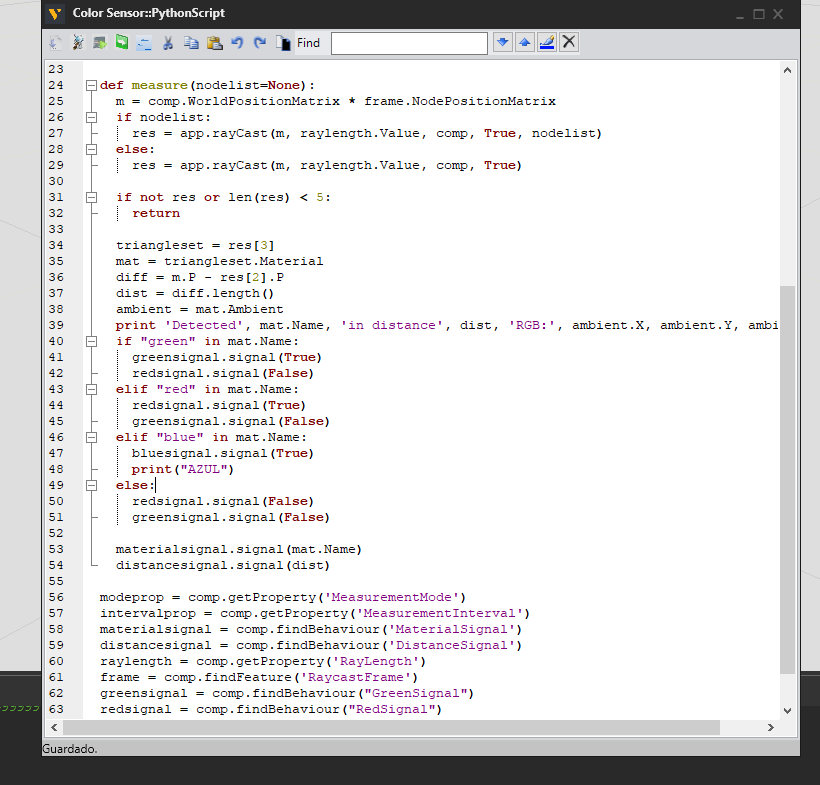820x785 pixels.
Task: Click the Cut scissors icon
Action: (168, 42)
